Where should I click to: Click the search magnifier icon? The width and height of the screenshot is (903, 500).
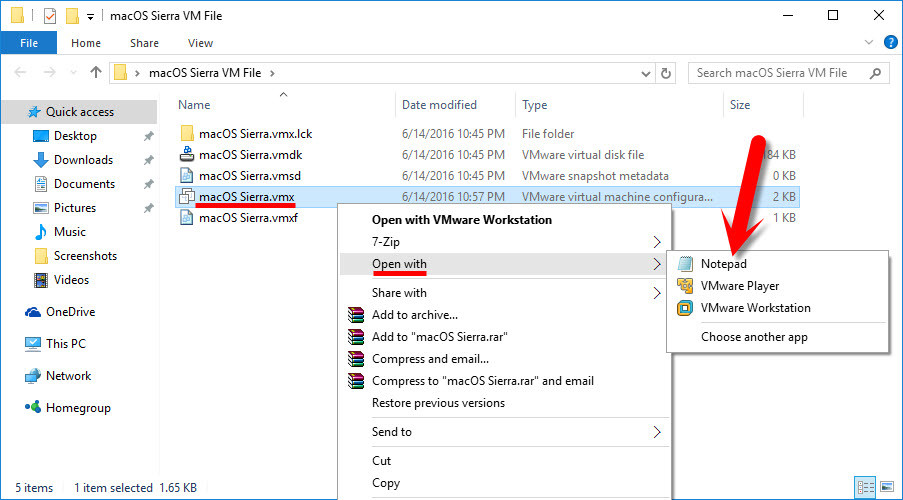875,73
